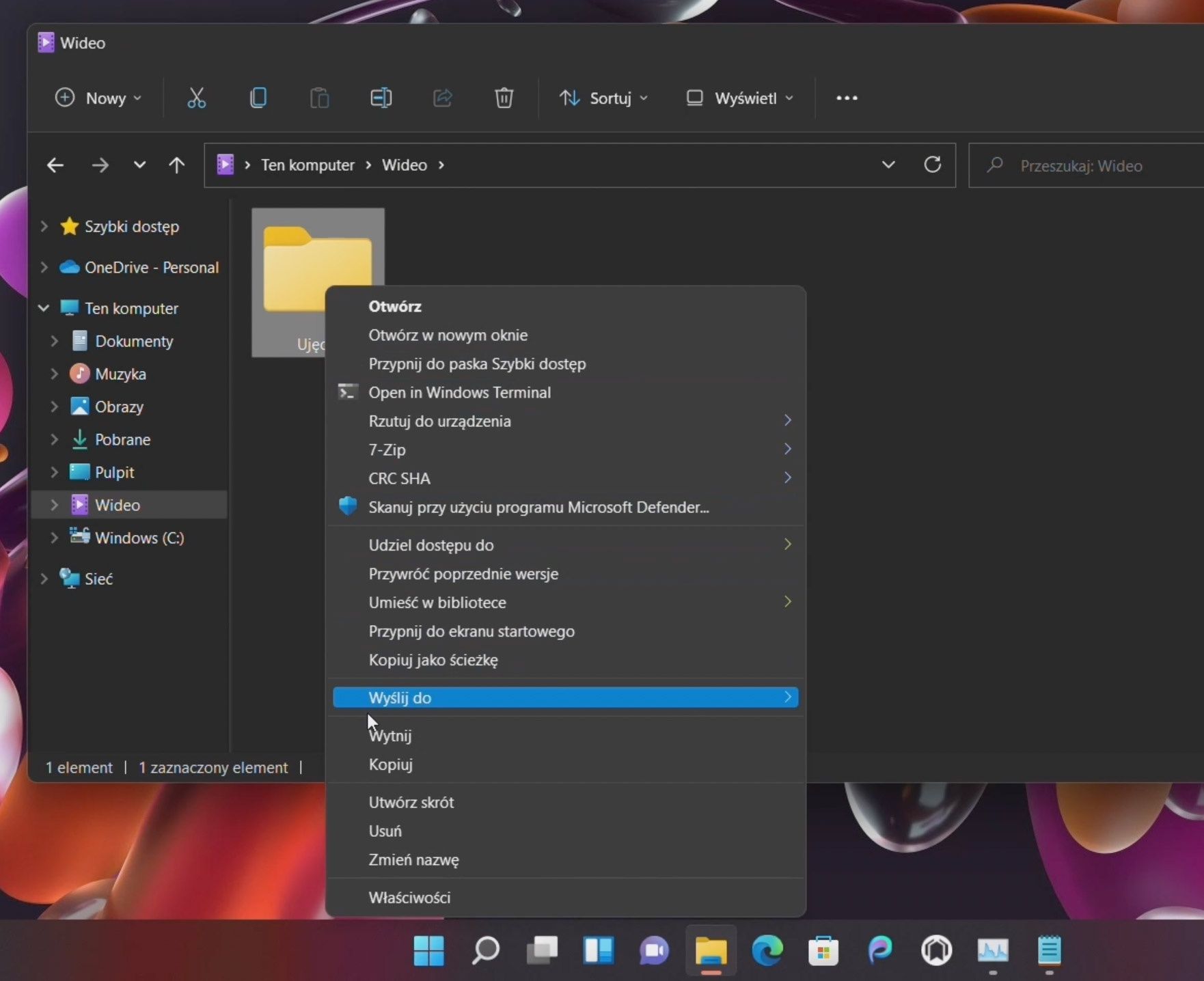
Task: Expand the Dokumenty tree node
Action: click(x=54, y=341)
